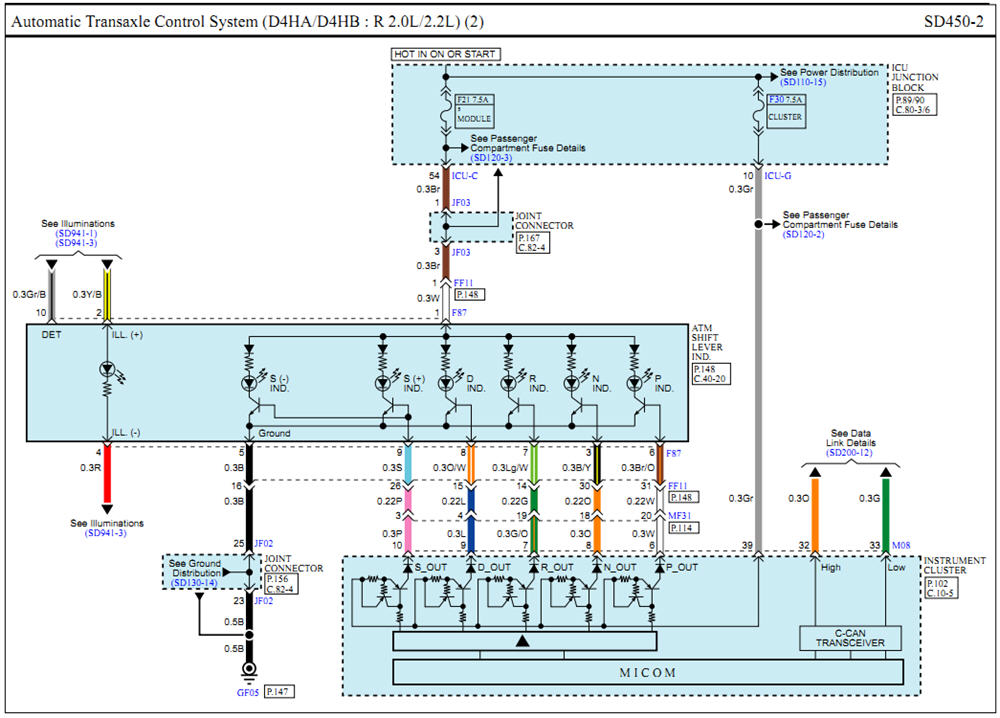This screenshot has height=718, width=1000.
Task: Click the red 0.3R illumination wire
Action: tap(107, 474)
